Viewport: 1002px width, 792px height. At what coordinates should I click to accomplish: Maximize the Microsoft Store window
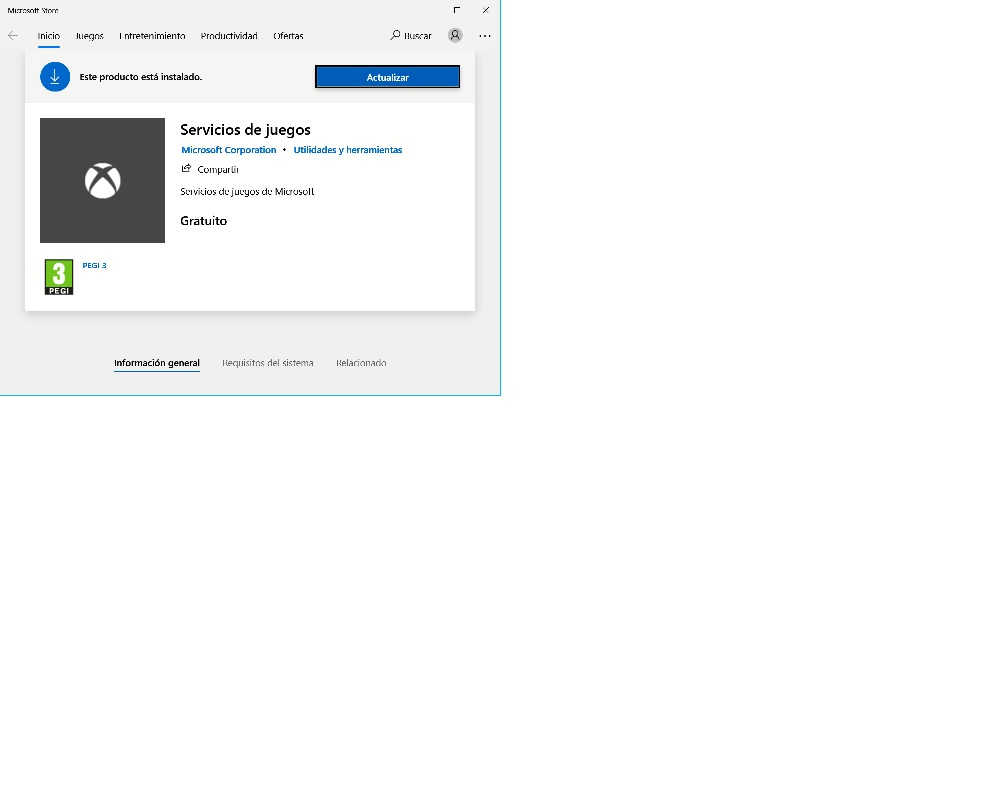point(456,10)
